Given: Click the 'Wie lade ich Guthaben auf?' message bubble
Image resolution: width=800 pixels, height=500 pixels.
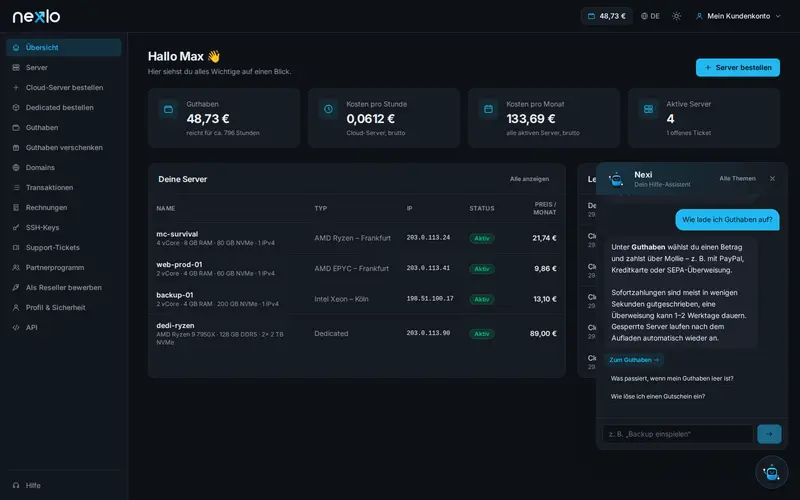Looking at the screenshot, I should point(727,220).
